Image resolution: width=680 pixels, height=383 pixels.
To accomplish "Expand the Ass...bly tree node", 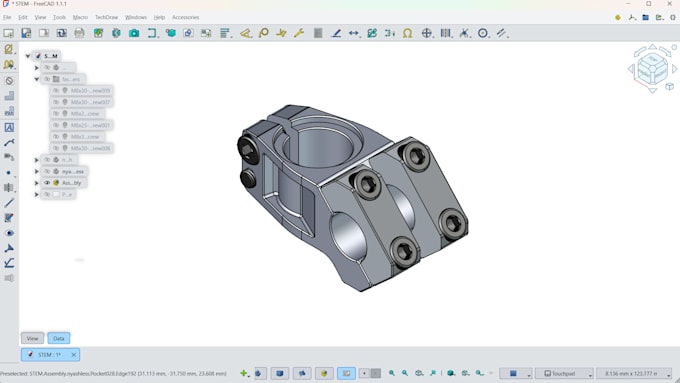I will [x=36, y=183].
